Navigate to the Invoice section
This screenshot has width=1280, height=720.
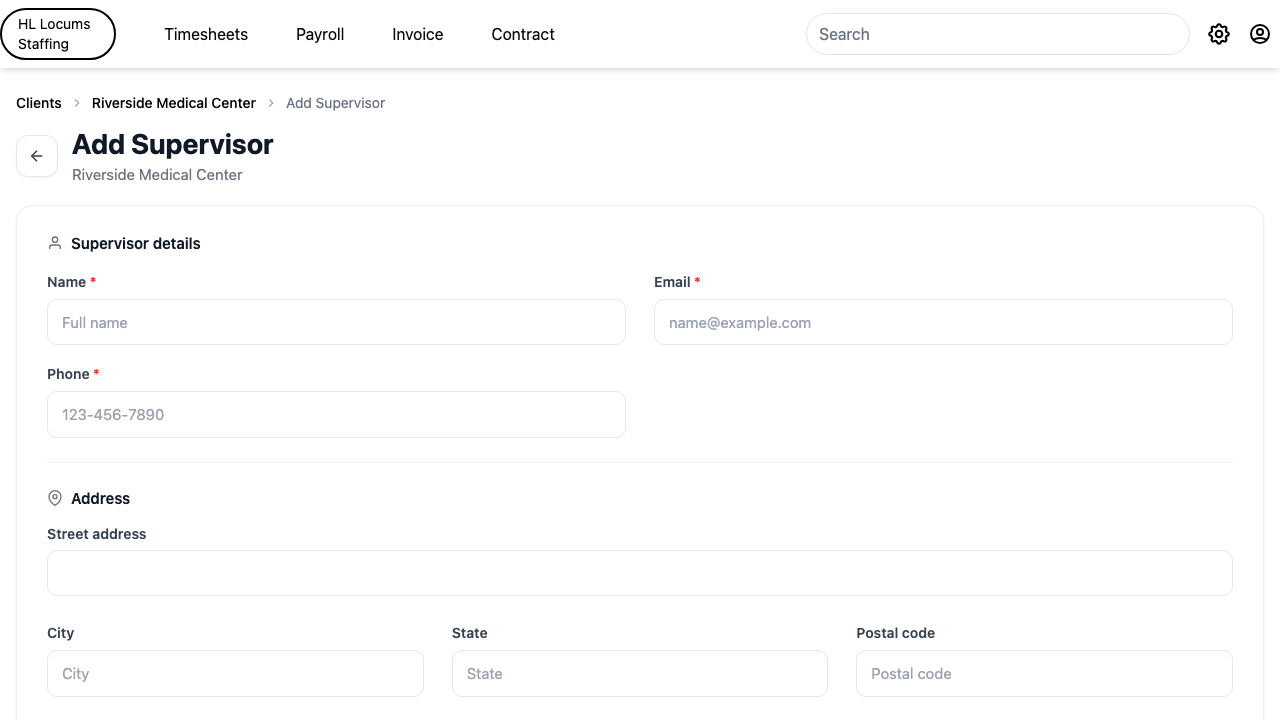[x=418, y=34]
